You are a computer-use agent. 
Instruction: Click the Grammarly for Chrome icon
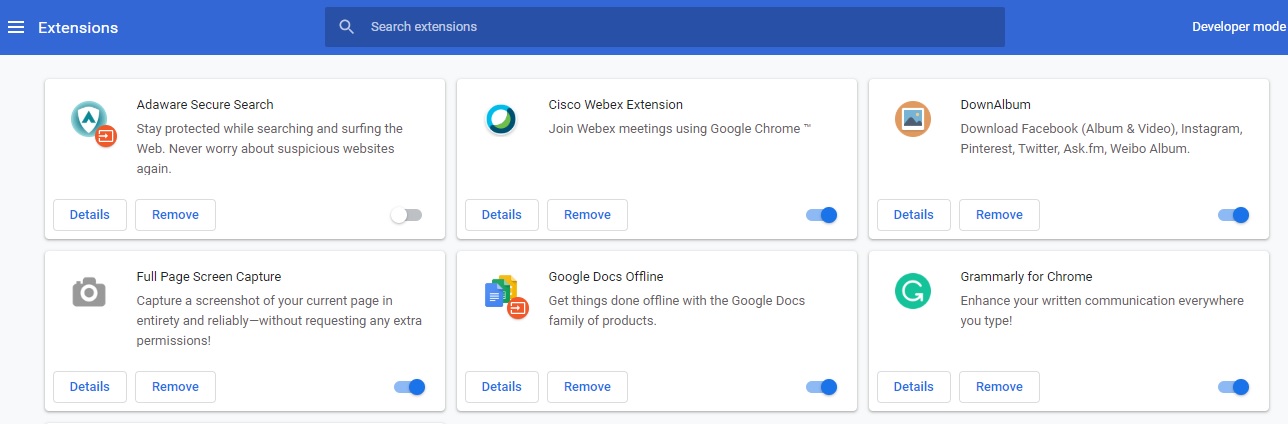coord(912,291)
